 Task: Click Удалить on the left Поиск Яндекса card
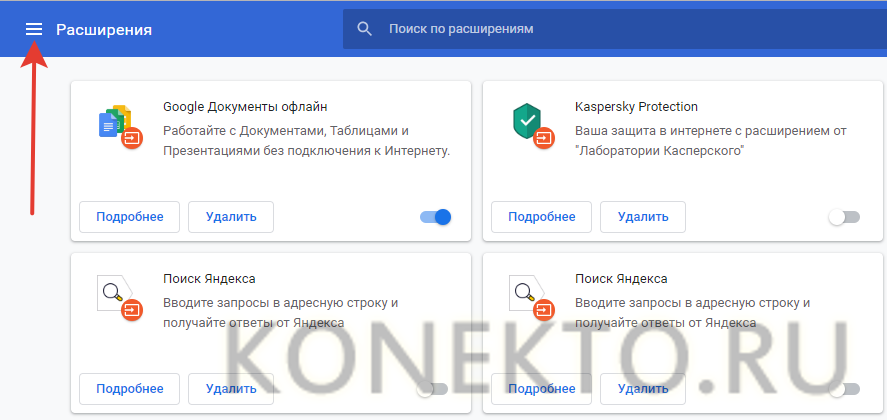[231, 388]
